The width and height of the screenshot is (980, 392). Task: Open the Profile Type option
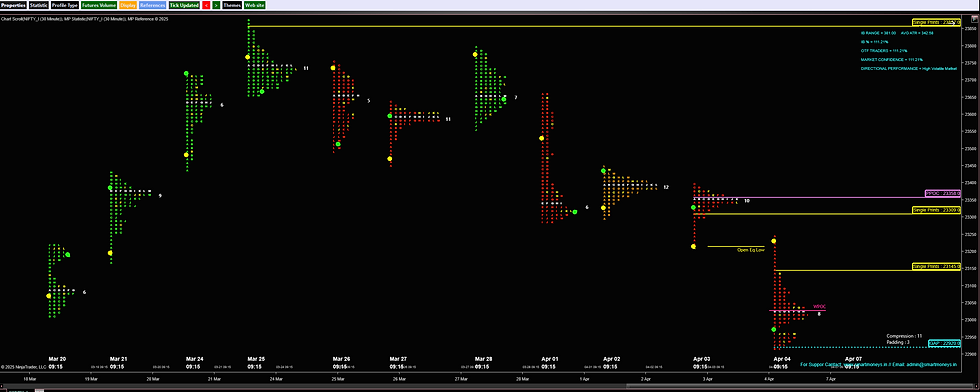pyautogui.click(x=65, y=5)
